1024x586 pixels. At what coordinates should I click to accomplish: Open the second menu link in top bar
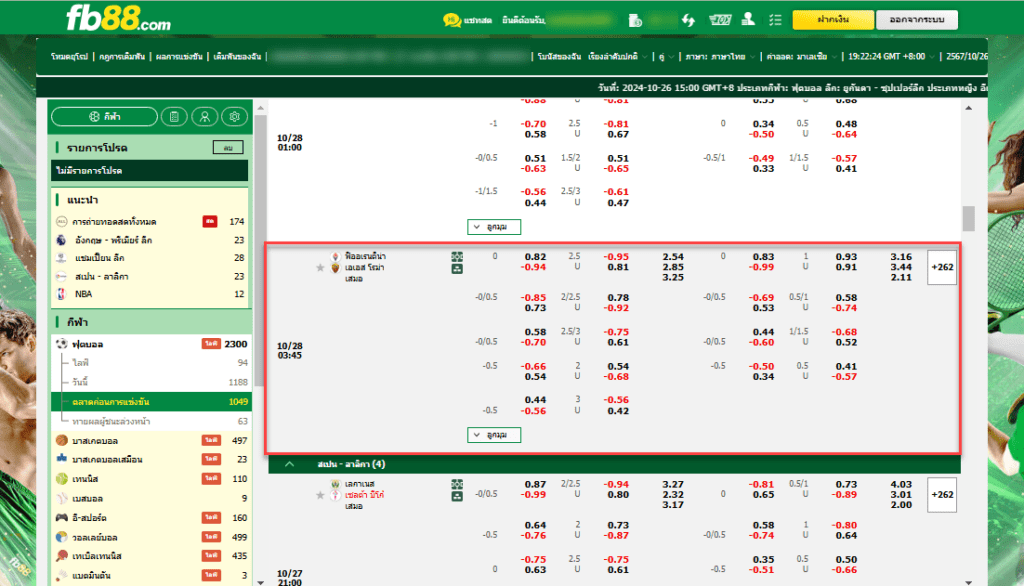122,57
